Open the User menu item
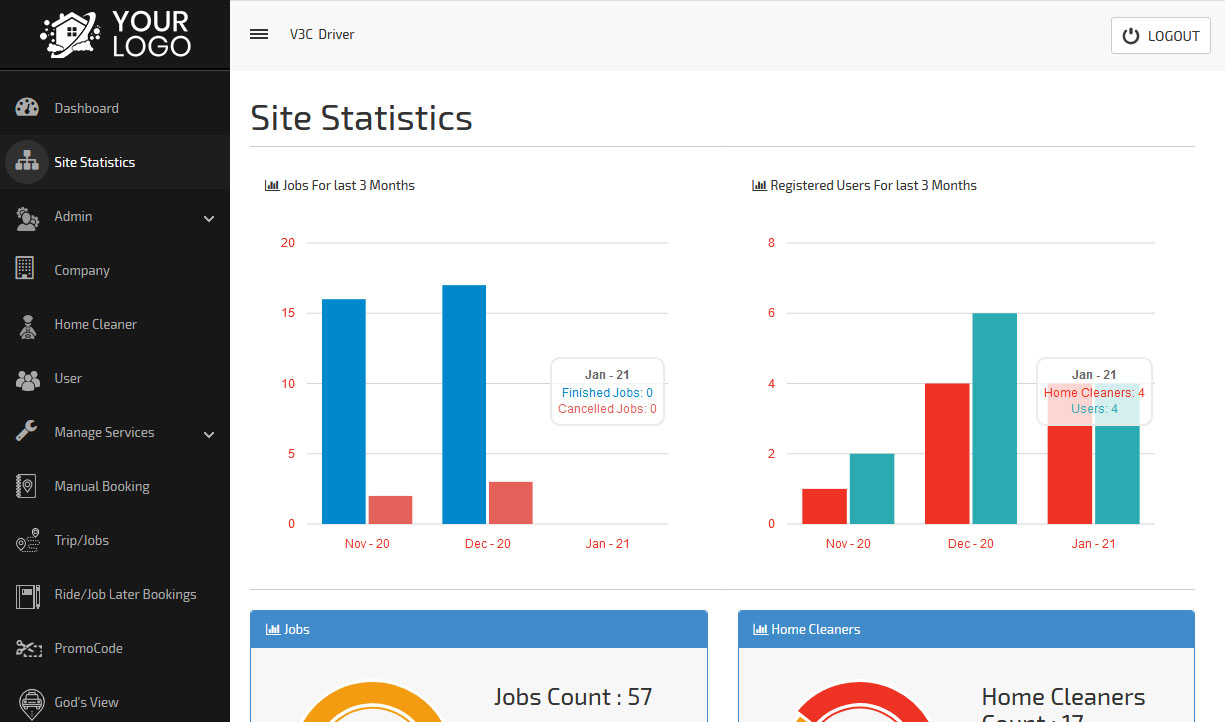This screenshot has height=722, width=1225. pyautogui.click(x=115, y=378)
